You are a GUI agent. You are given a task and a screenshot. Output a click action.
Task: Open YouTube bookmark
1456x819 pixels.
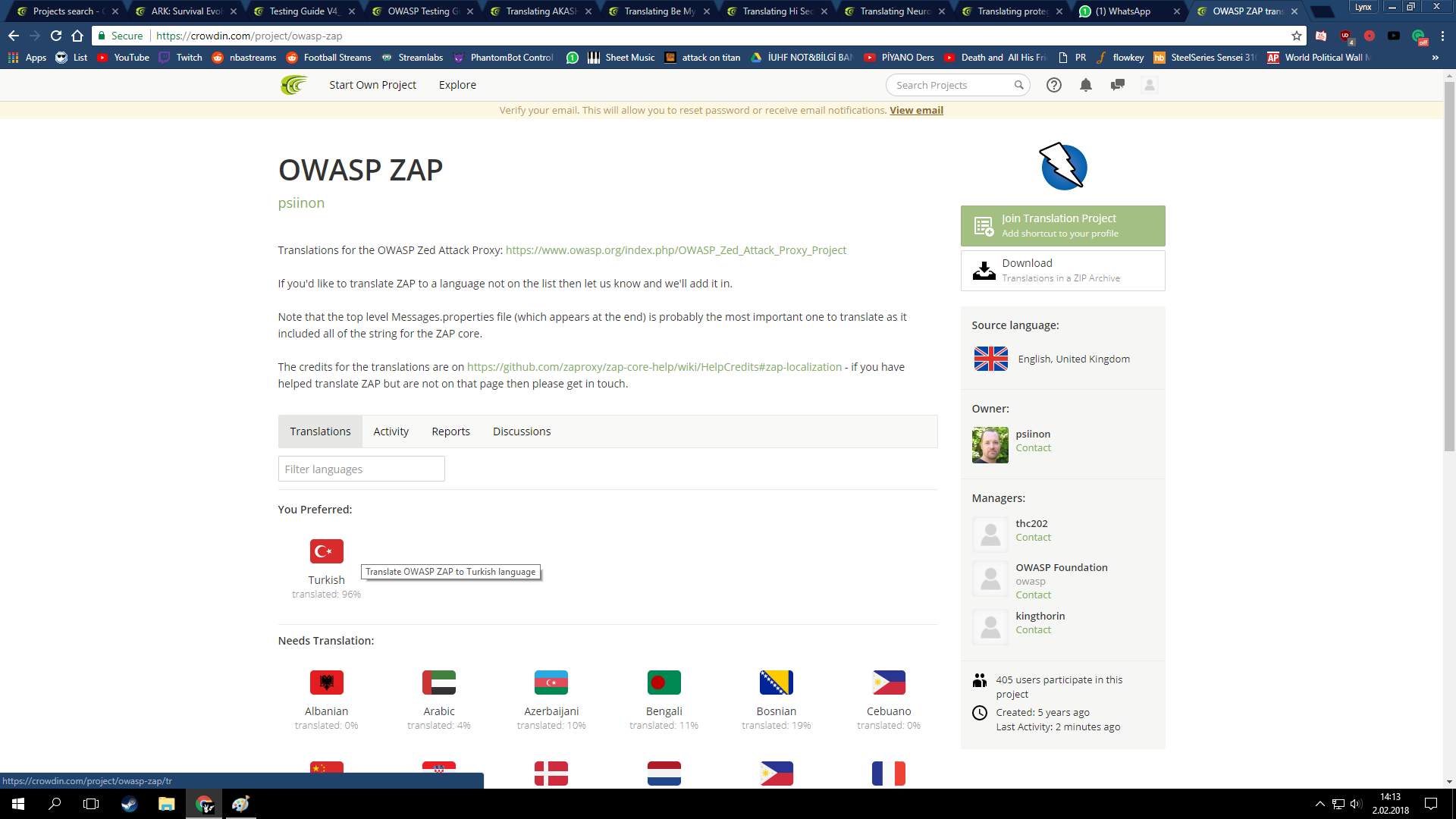click(x=122, y=58)
